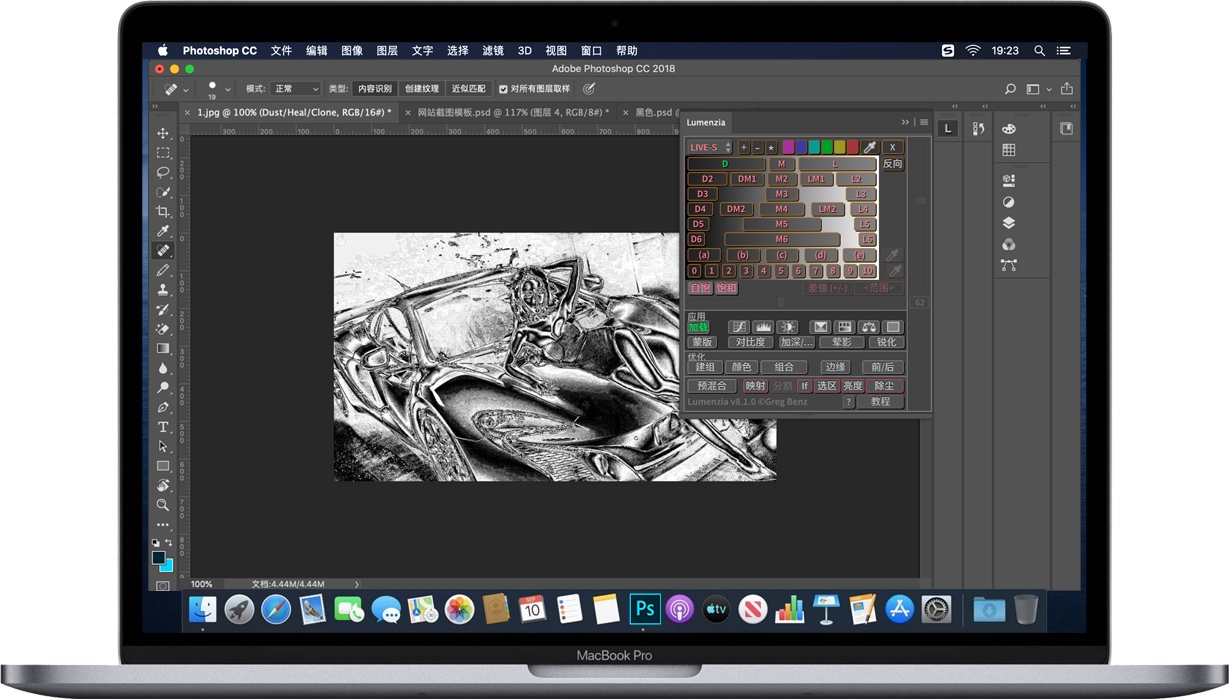Toggle 反向 in the Lumenzia panel
Viewport: 1230px width, 700px height.
[892, 163]
